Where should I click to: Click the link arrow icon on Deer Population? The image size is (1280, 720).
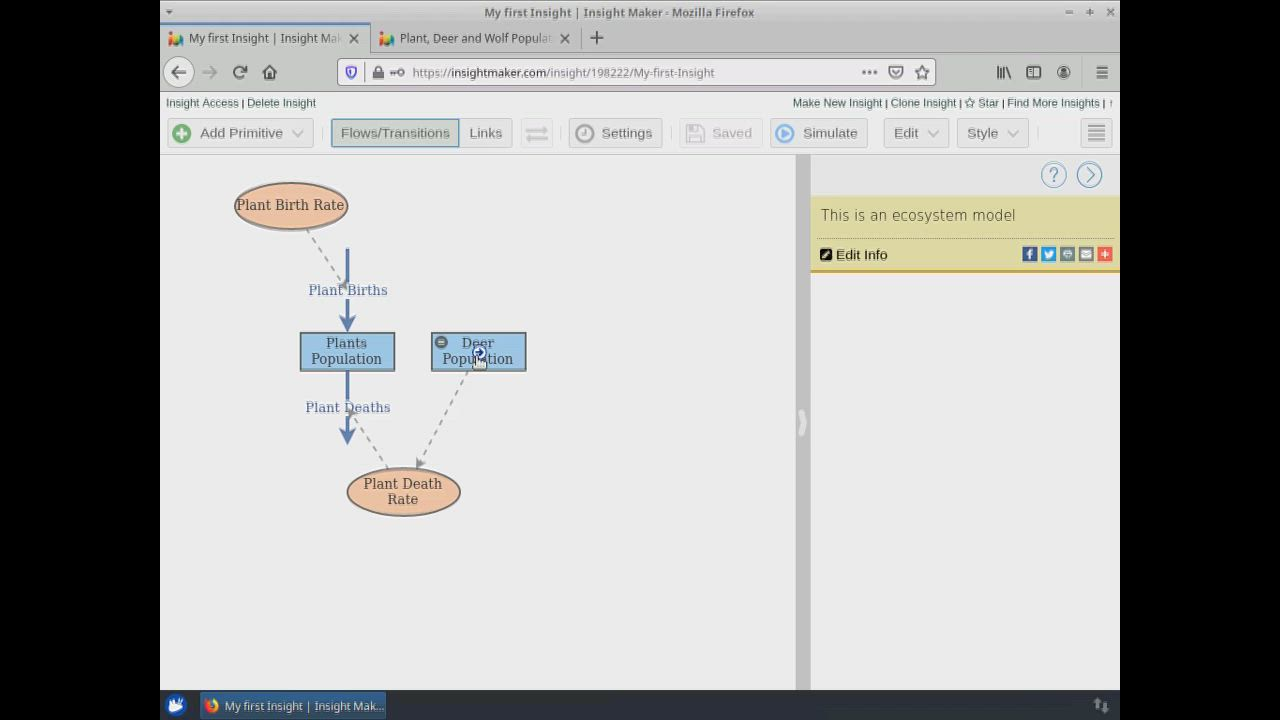479,352
